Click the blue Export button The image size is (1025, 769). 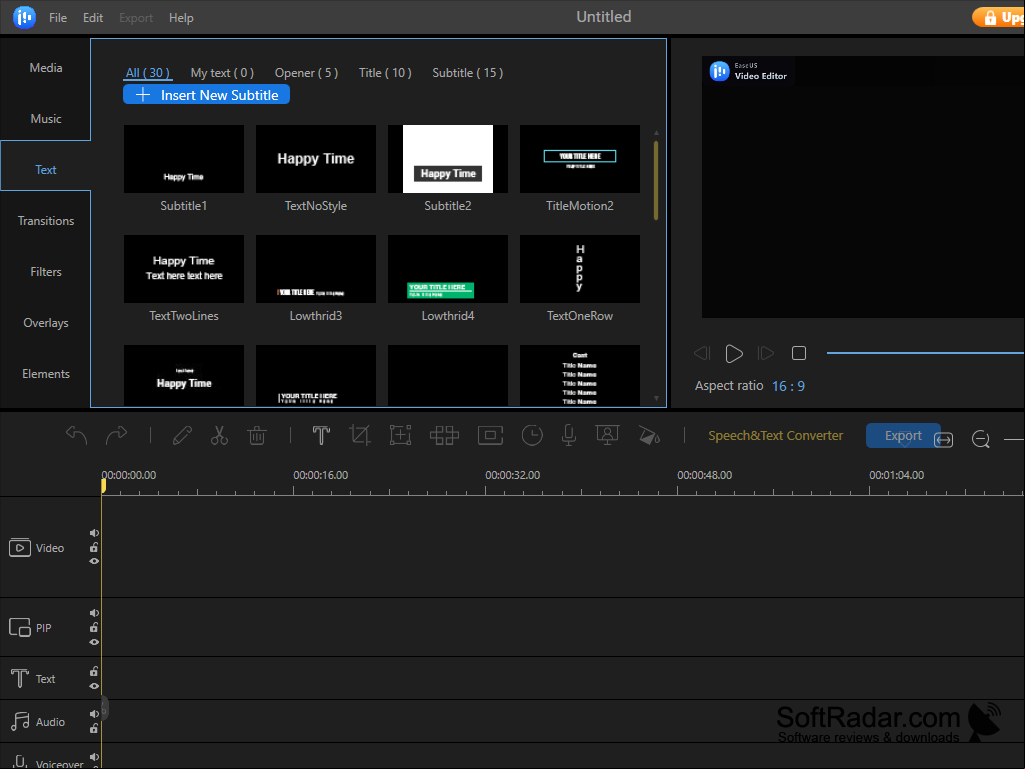903,436
